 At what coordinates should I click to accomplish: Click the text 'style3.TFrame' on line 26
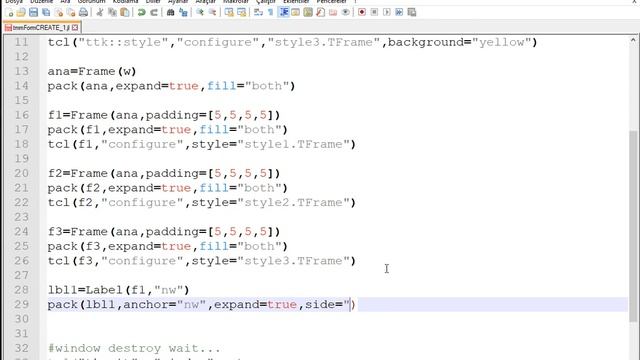(293, 261)
